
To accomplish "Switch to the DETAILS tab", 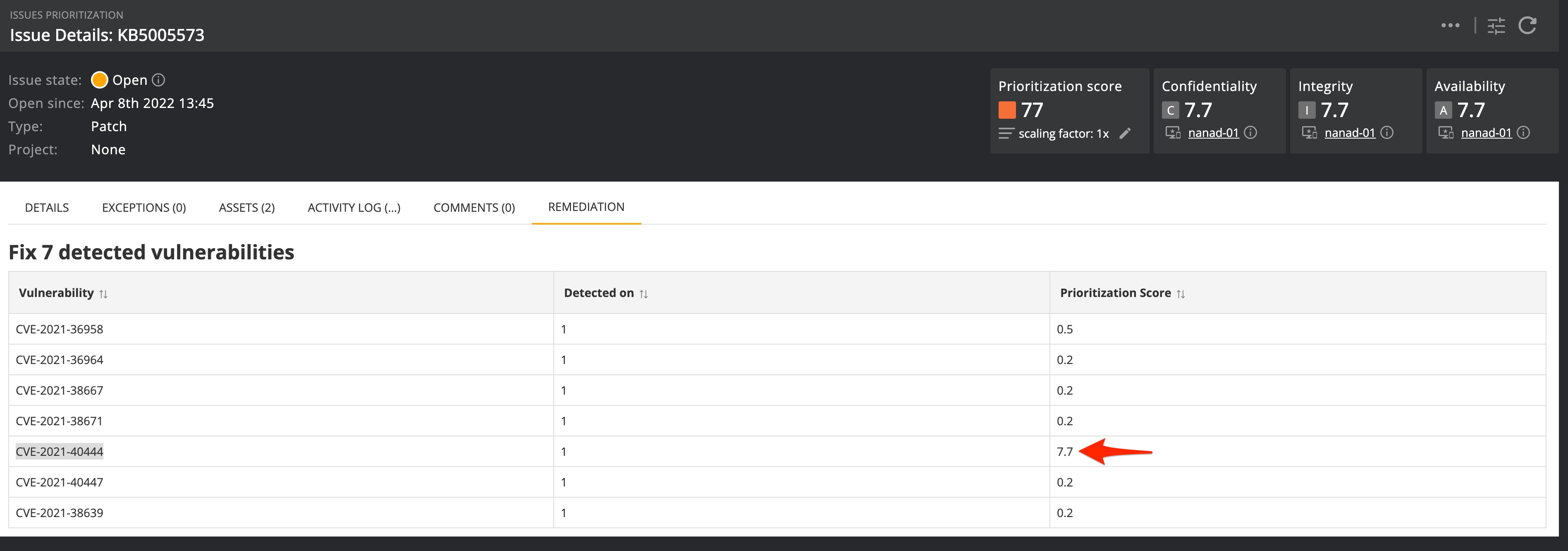I will [47, 208].
